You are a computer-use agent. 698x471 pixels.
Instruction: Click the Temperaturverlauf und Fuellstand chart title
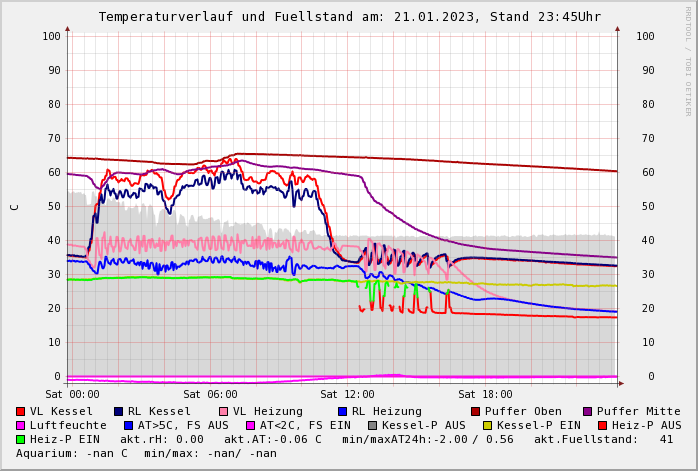click(349, 17)
